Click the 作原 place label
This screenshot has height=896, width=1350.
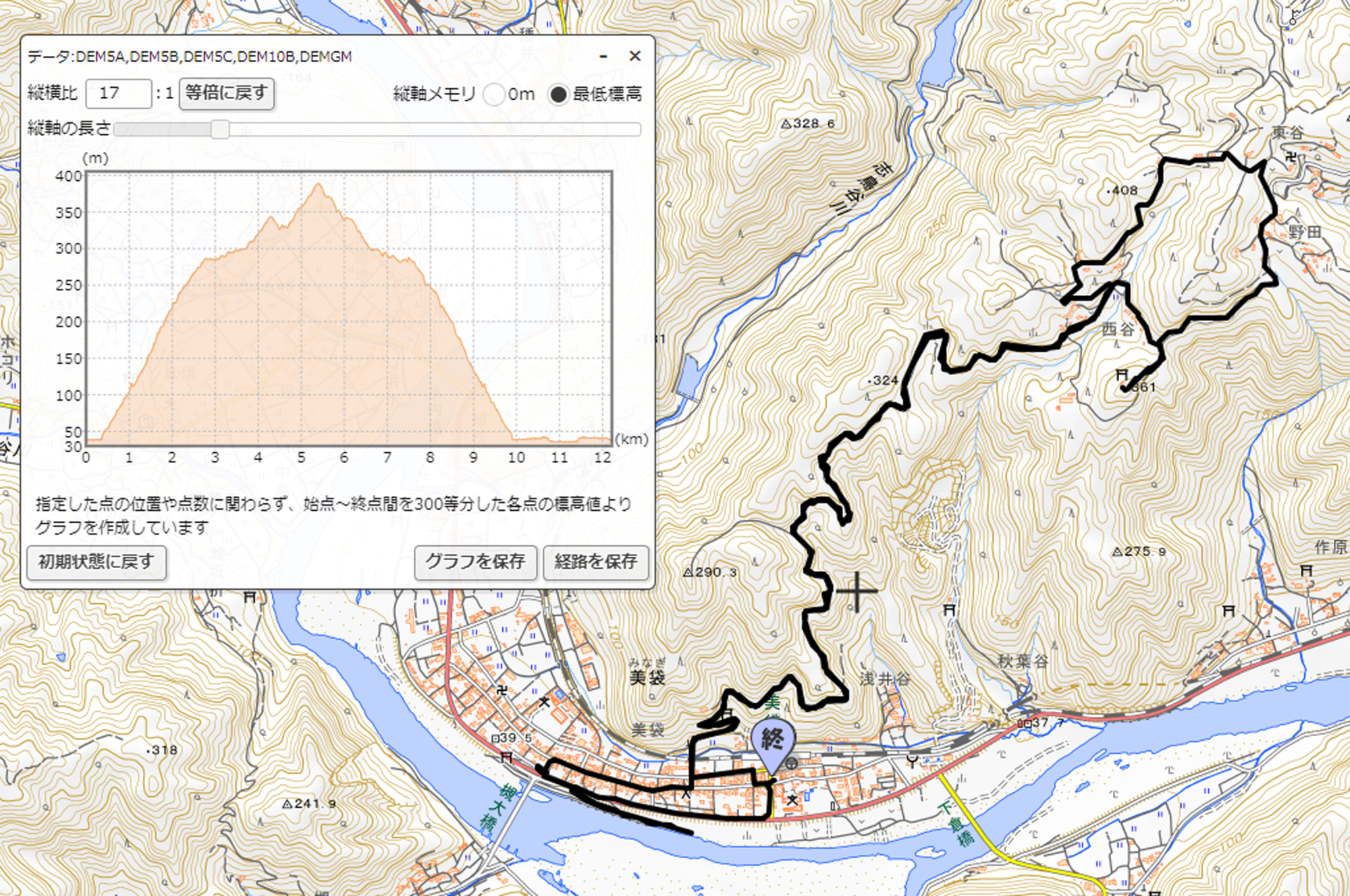point(1330,547)
